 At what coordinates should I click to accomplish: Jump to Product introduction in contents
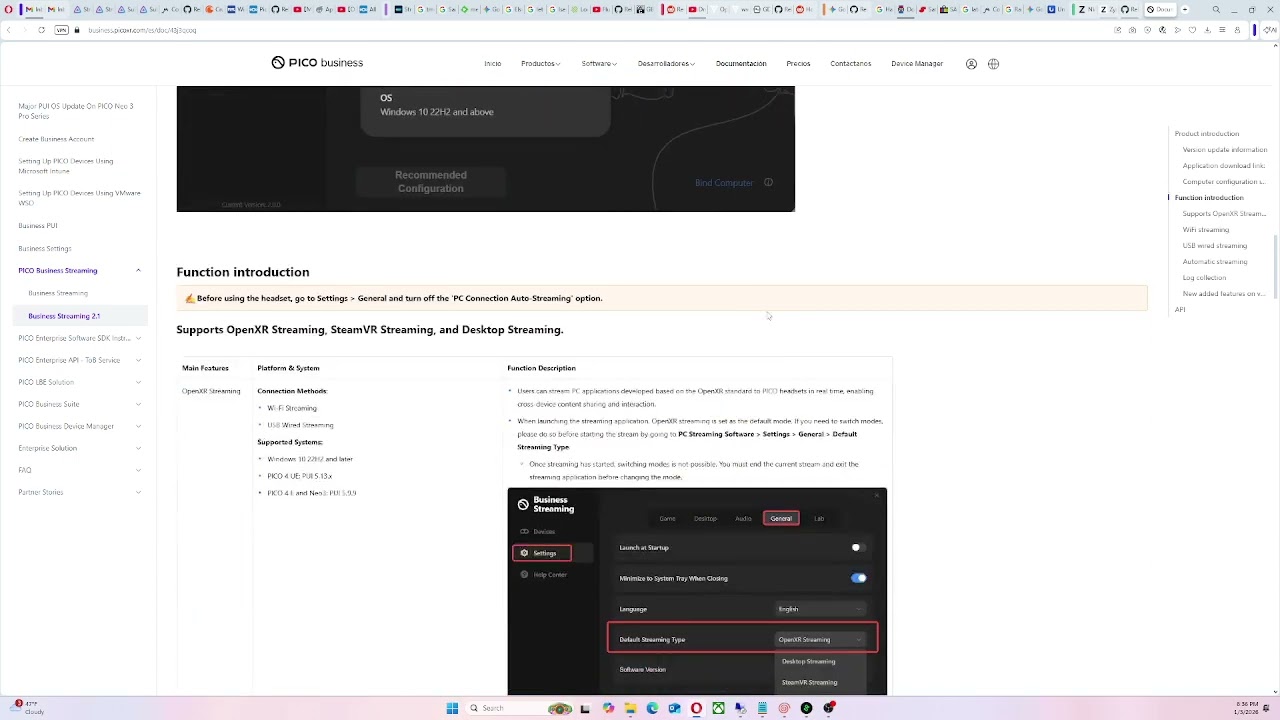tap(1207, 134)
